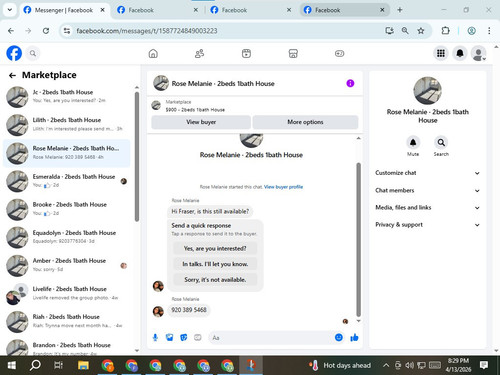Open Esmeralda - 2beds 1bath House chat
Image resolution: width=500 pixels, height=375 pixels.
pos(67,181)
